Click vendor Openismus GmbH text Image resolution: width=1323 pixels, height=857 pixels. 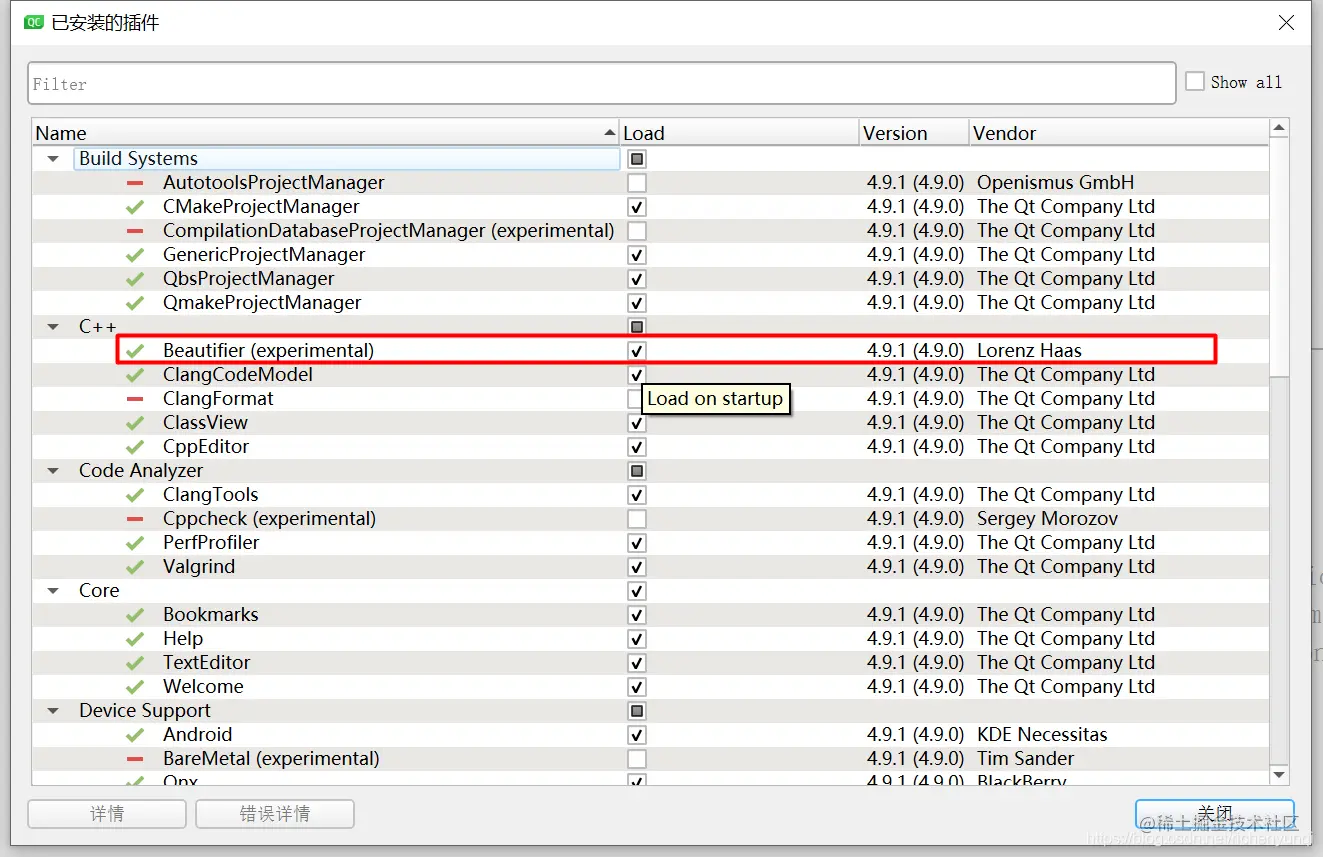1055,183
